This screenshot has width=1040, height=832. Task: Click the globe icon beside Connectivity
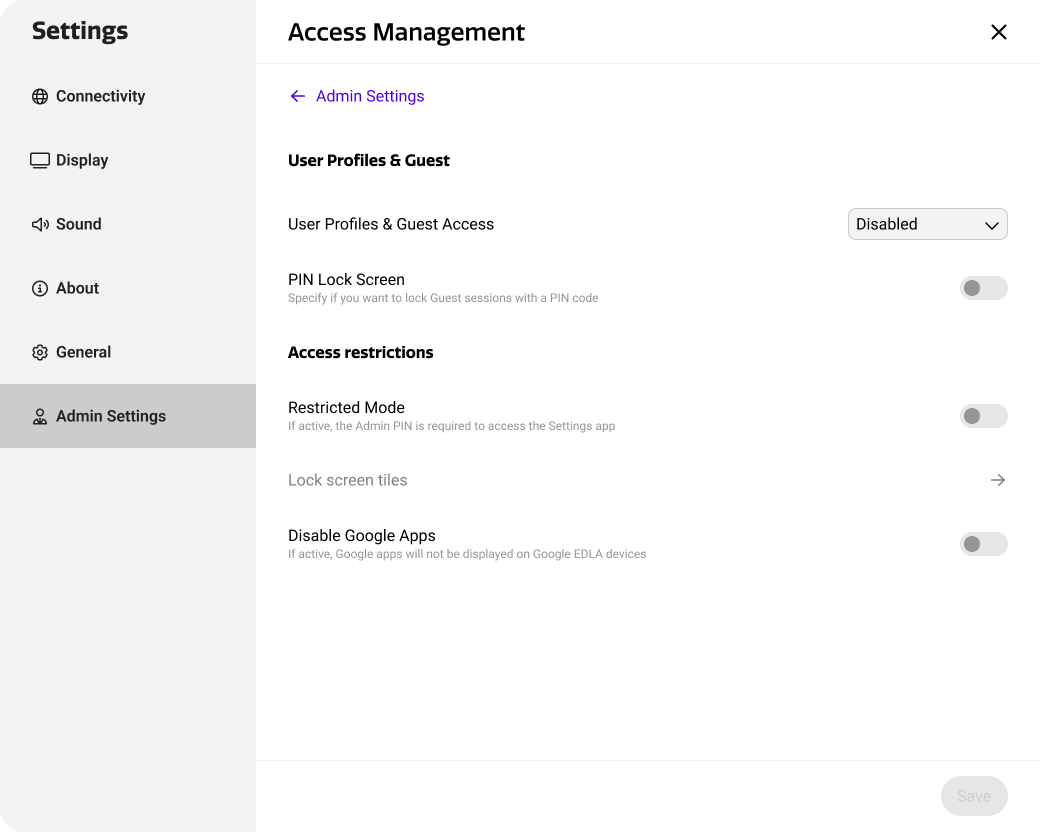[40, 97]
